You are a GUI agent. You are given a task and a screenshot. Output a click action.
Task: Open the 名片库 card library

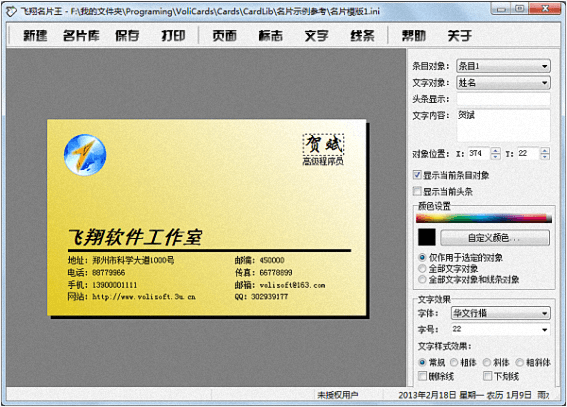tap(81, 35)
